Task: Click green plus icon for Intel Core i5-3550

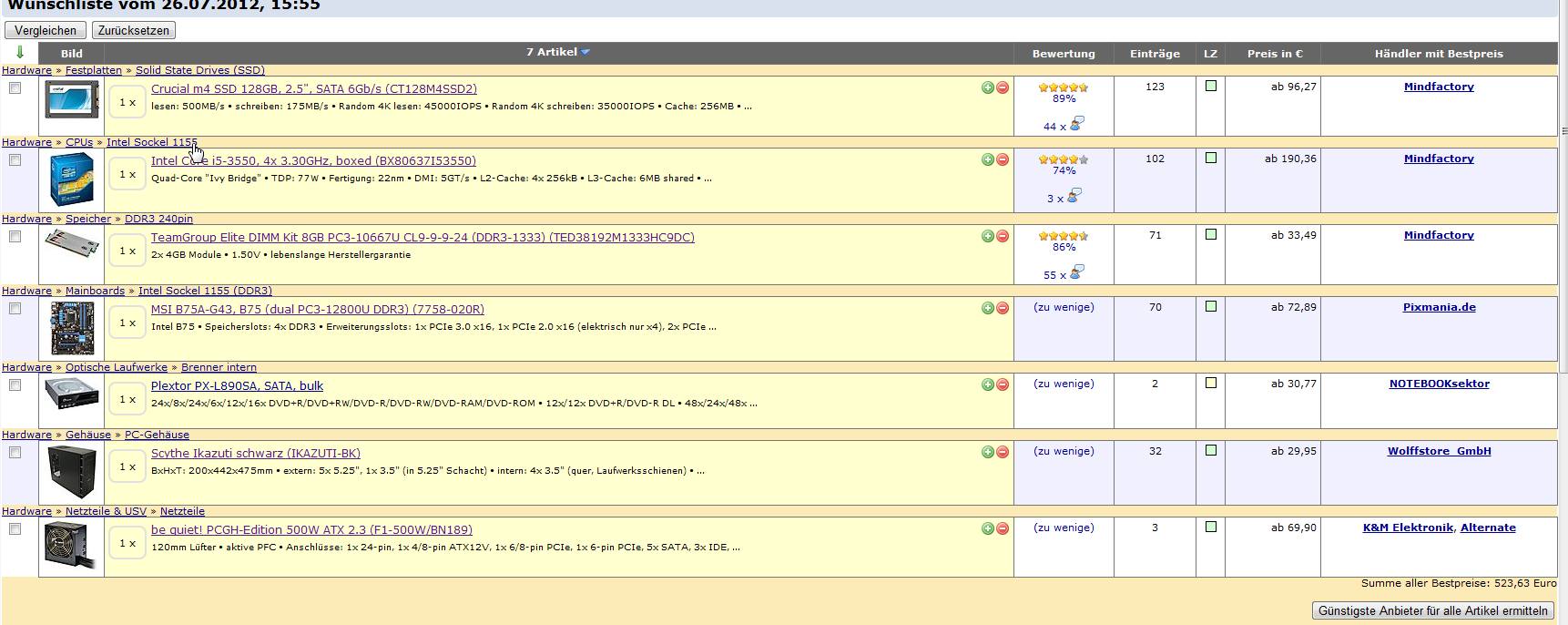Action: coord(987,159)
